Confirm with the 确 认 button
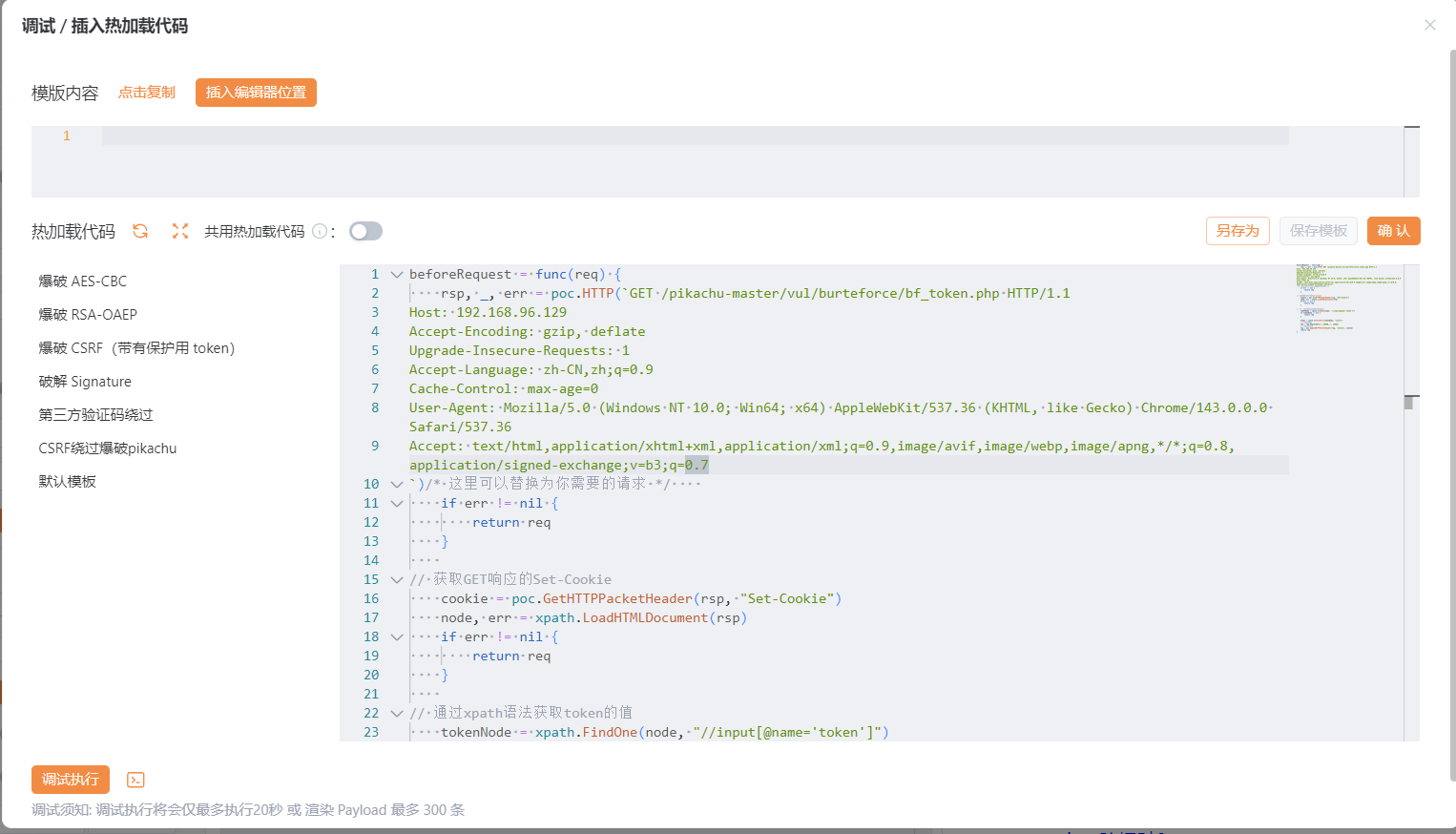This screenshot has height=834, width=1456. pyautogui.click(x=1394, y=231)
